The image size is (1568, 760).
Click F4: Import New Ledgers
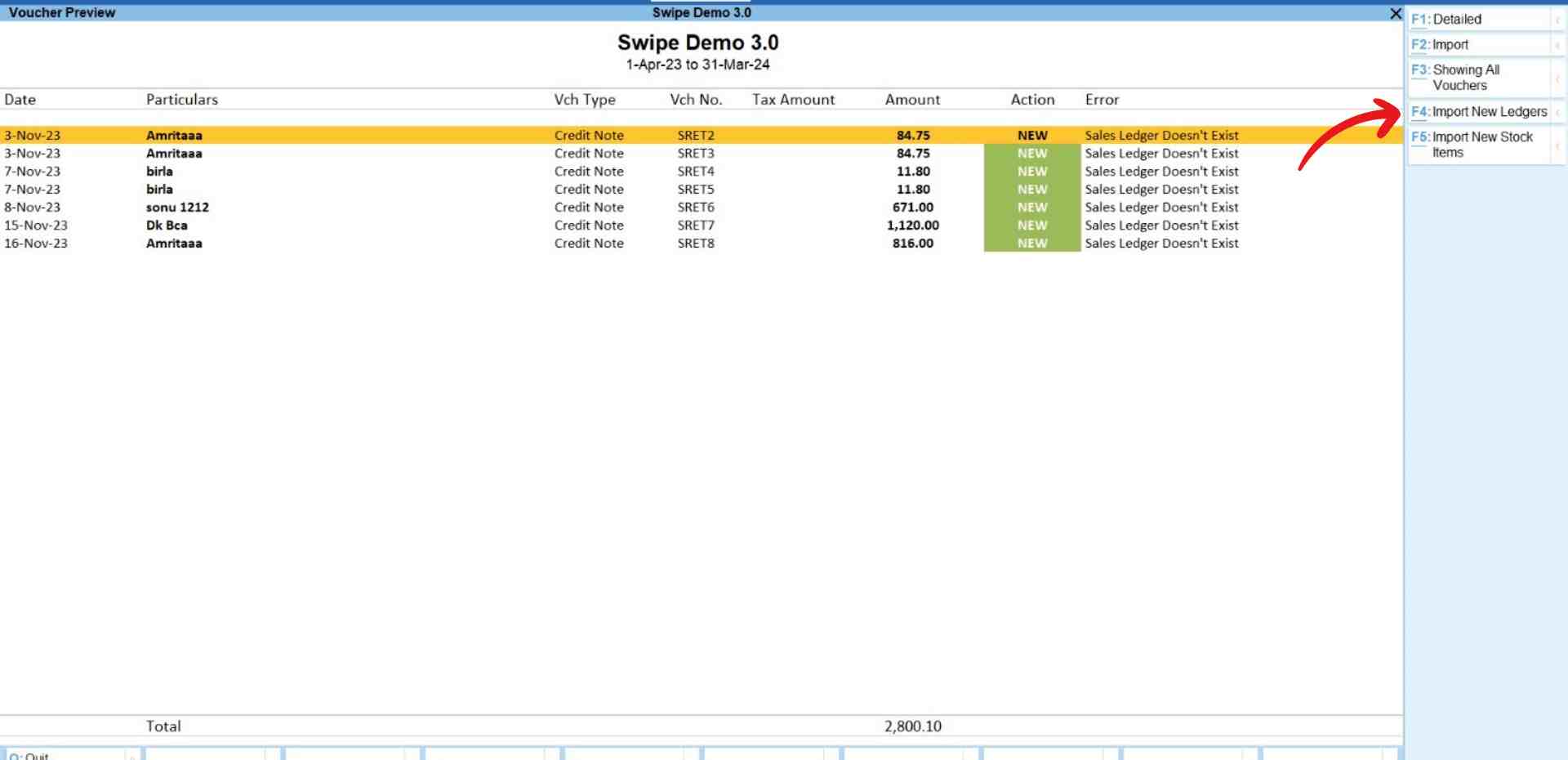[1479, 112]
